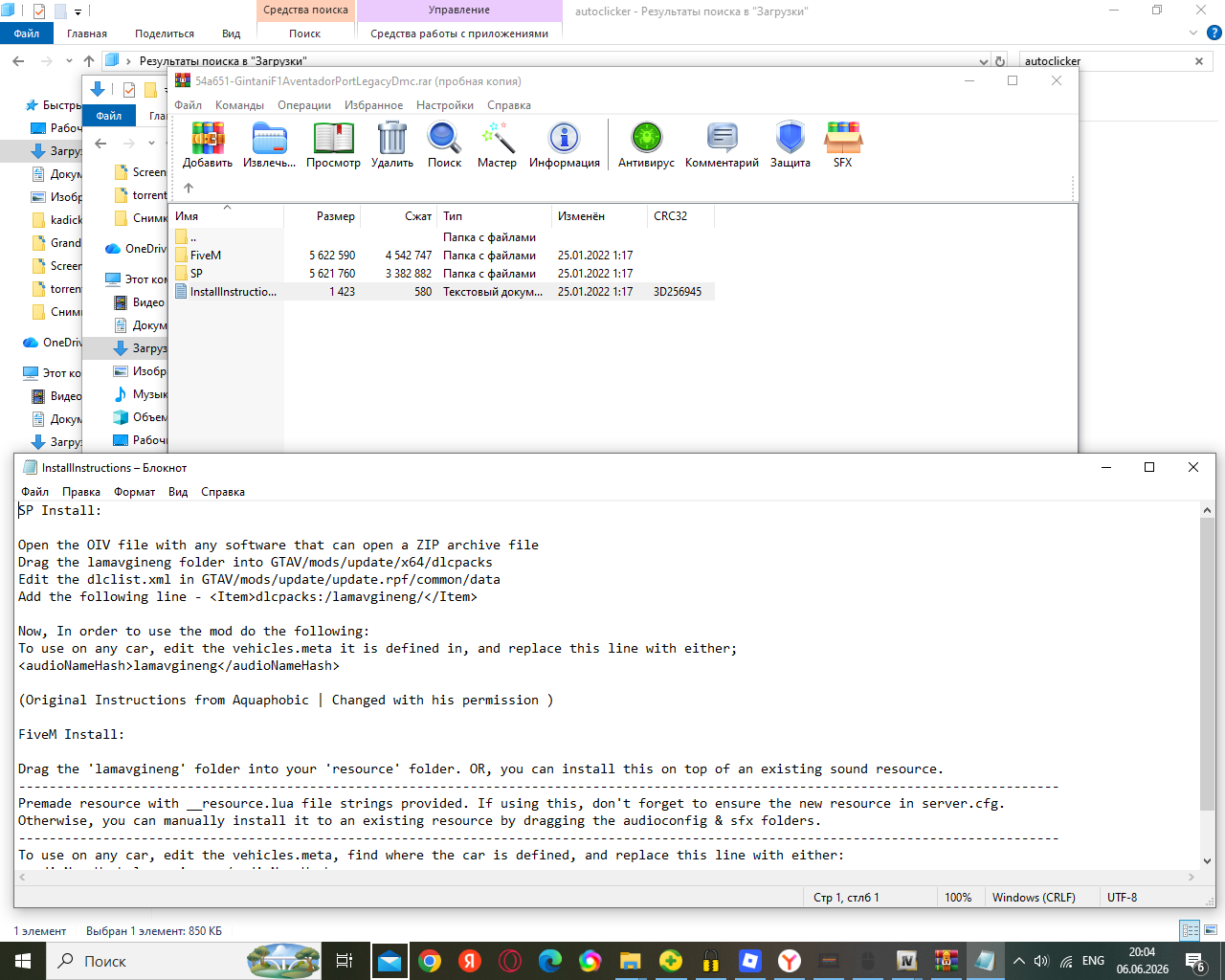Viewport: 1225px width, 980px height.
Task: Launch Google Chrome from the taskbar
Action: click(x=430, y=961)
